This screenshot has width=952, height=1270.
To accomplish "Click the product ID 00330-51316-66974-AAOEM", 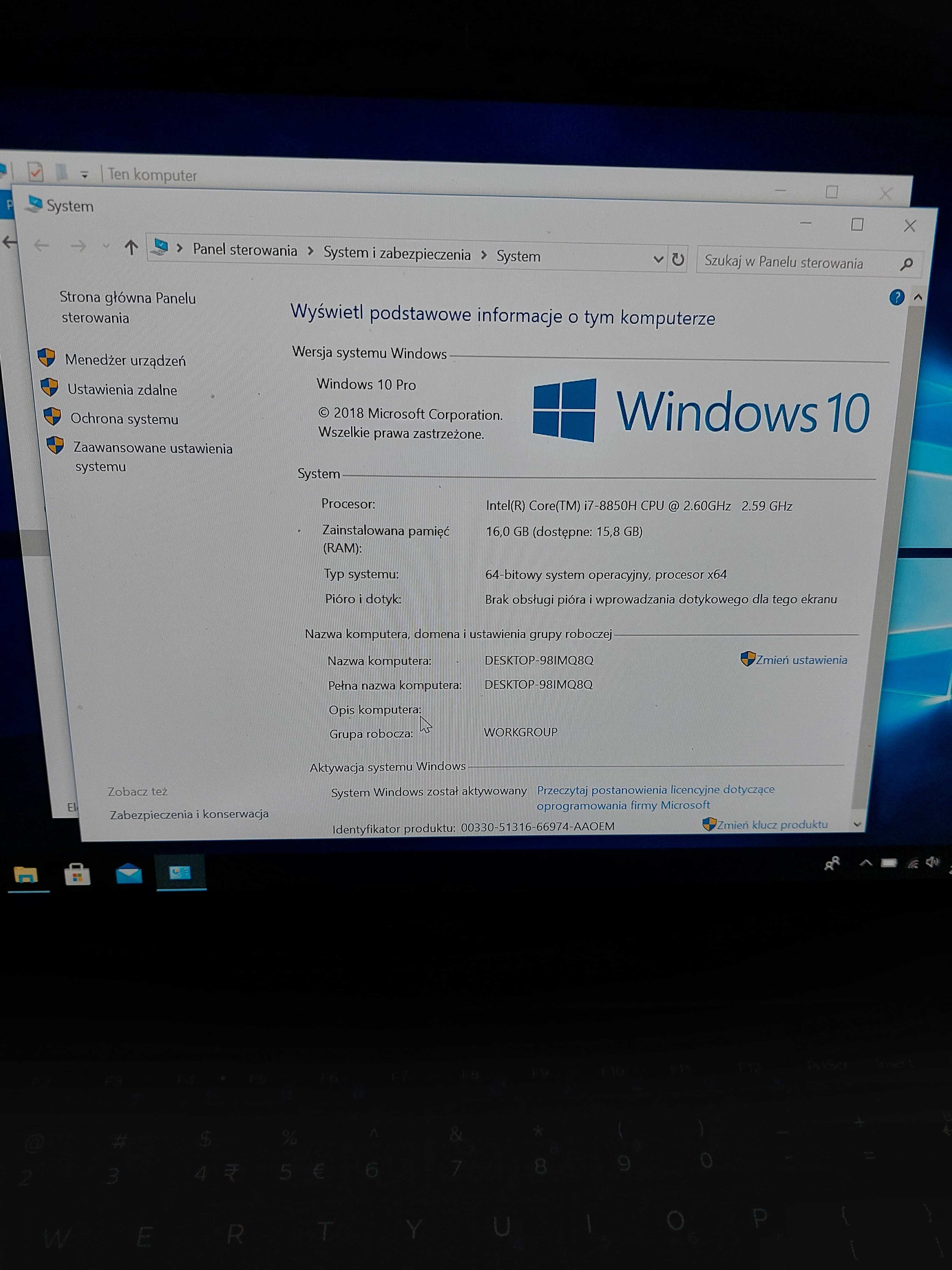I will (x=537, y=827).
